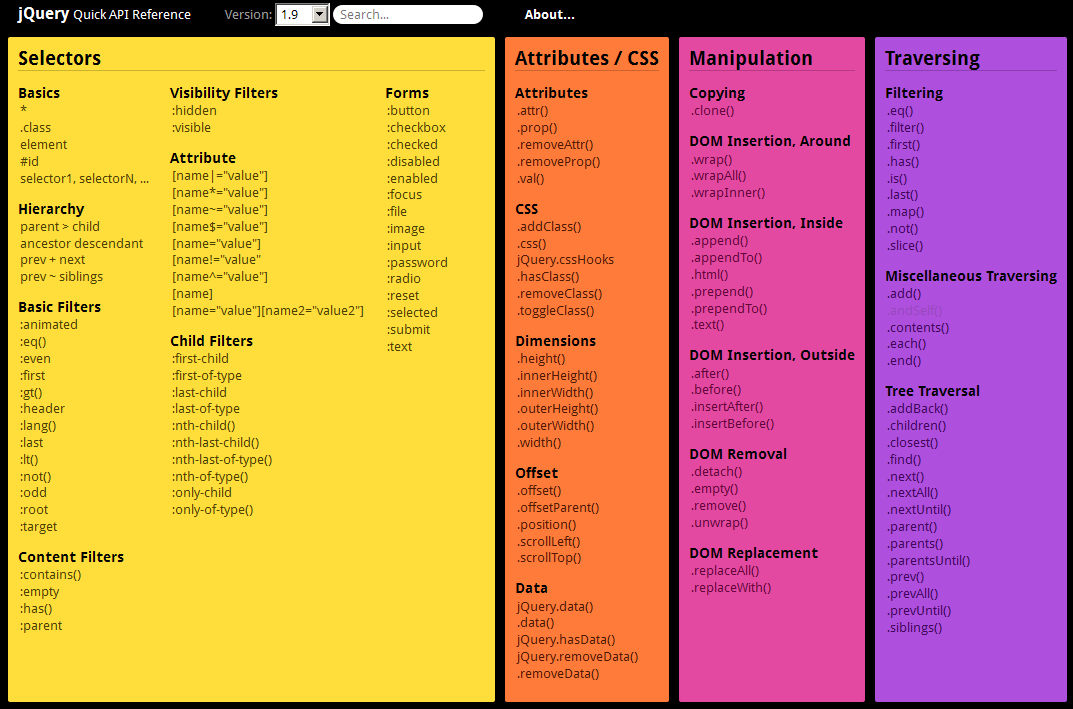Image resolution: width=1073 pixels, height=709 pixels.
Task: Select [name$="value"] attribute selector
Action: coord(220,227)
